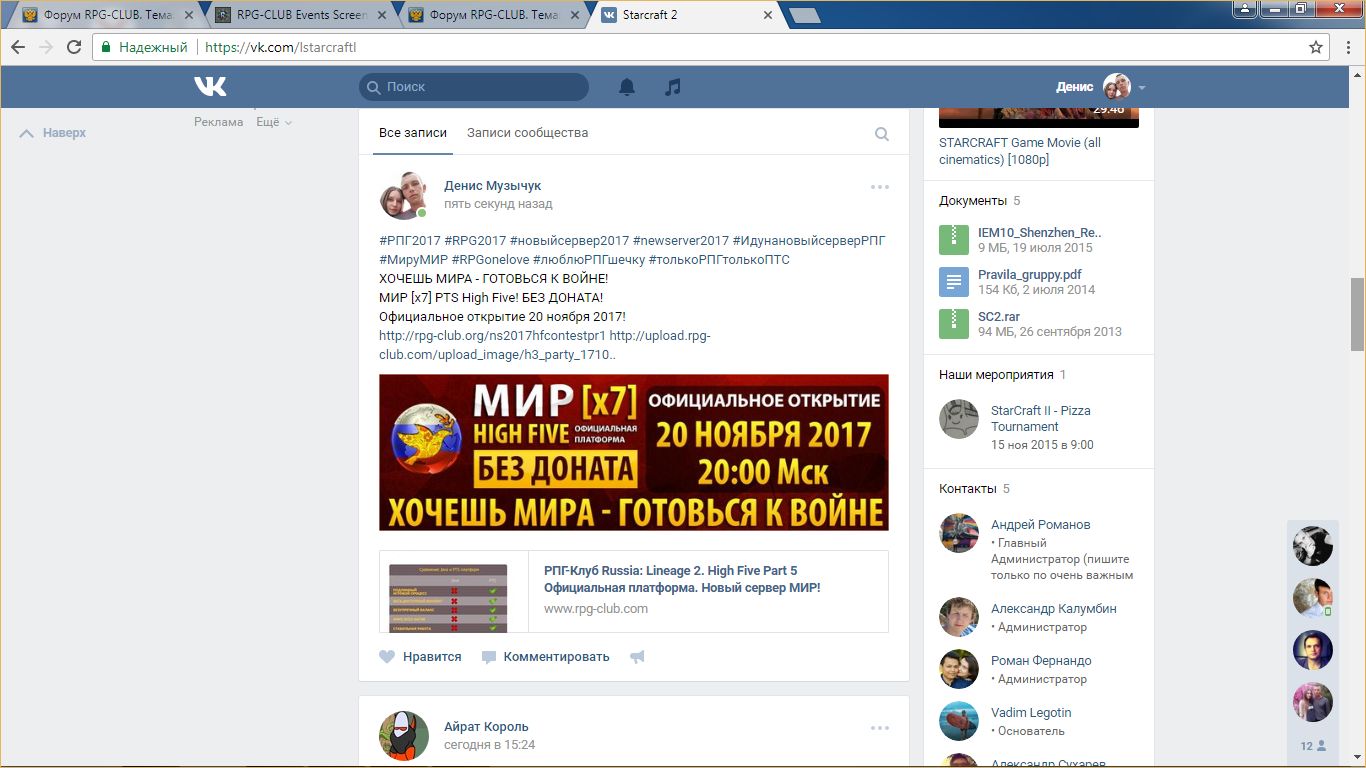Viewport: 1366px width, 768px height.
Task: Reload the page in Chrome
Action: tap(74, 47)
